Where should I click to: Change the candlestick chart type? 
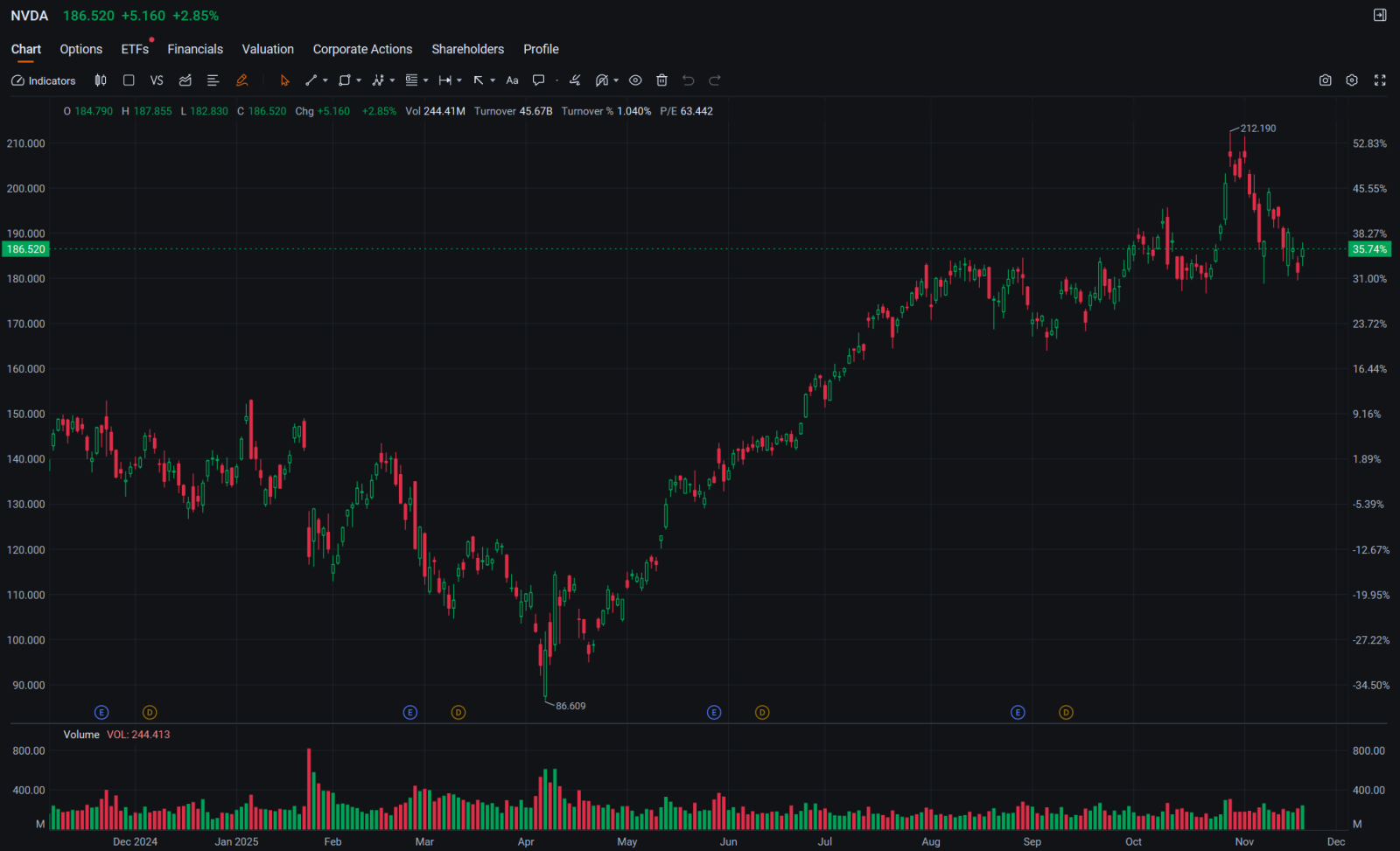pos(101,80)
